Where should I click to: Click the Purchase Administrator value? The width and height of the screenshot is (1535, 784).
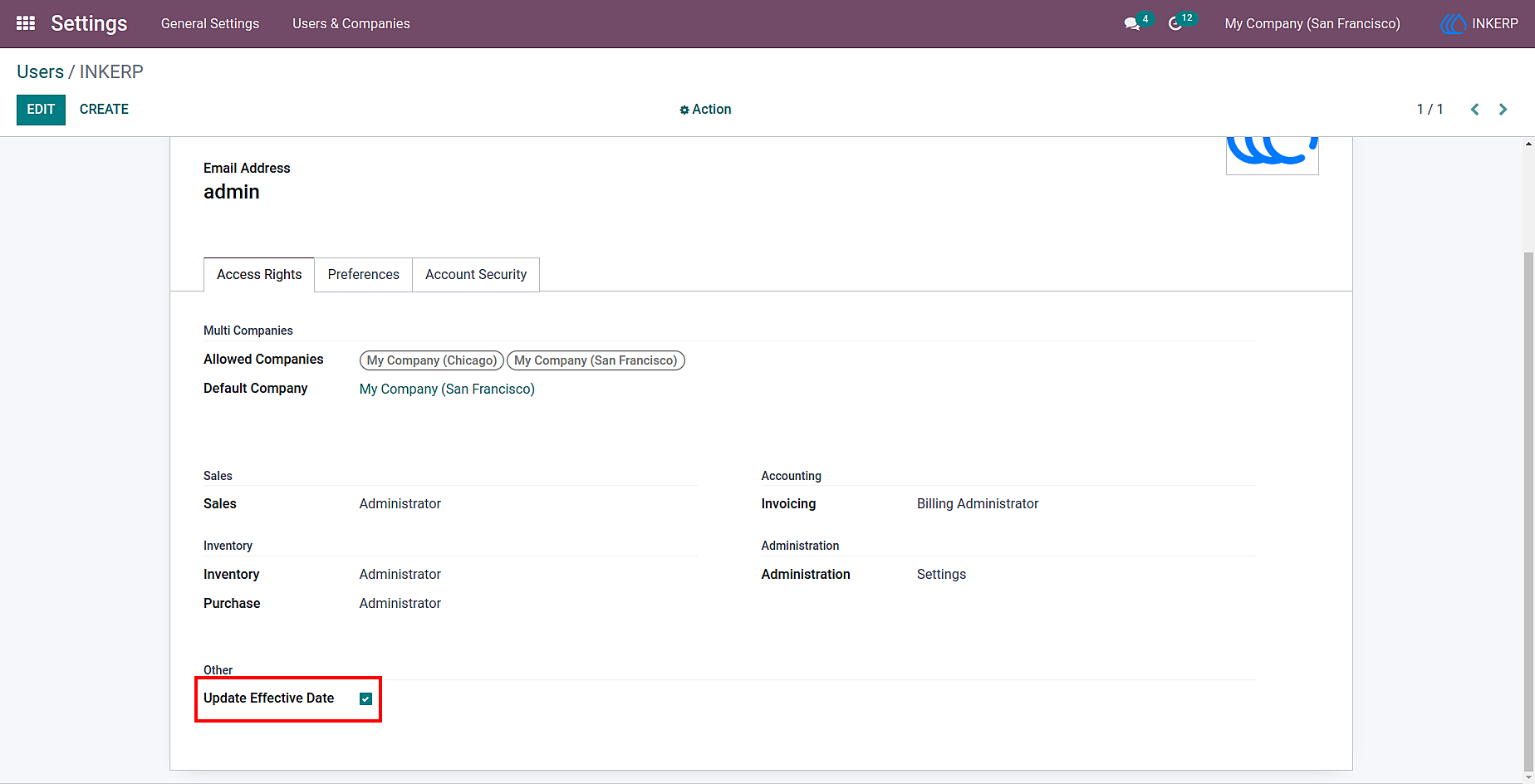(x=400, y=603)
